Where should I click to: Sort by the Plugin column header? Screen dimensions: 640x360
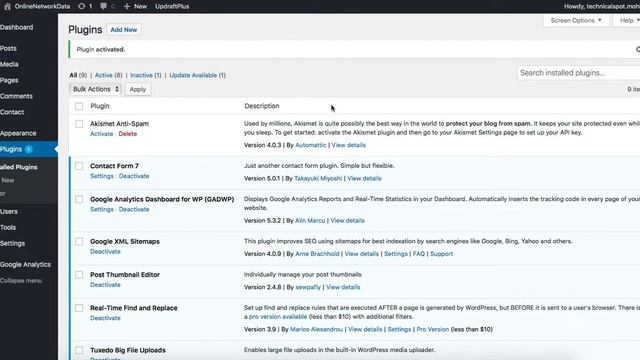coord(100,106)
